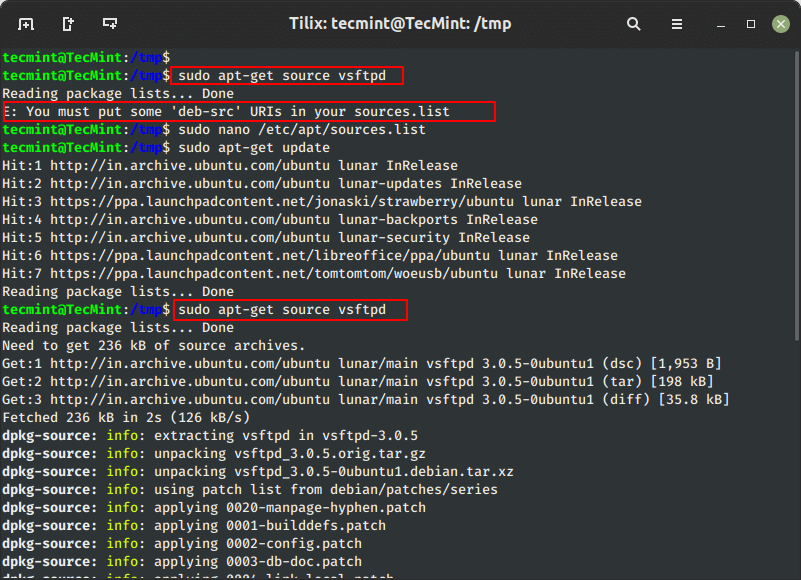
Task: Click 'Fetched 236 kB in 2s' line
Action: click(126, 417)
